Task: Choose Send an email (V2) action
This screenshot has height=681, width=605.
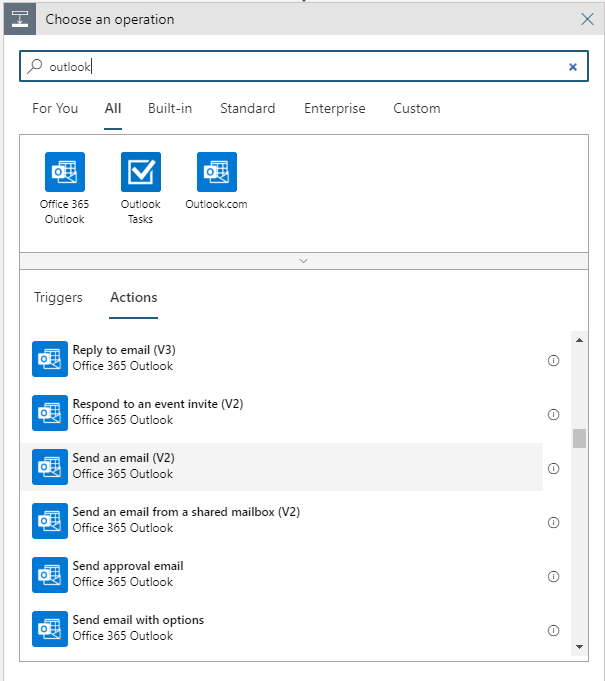Action: [x=282, y=467]
